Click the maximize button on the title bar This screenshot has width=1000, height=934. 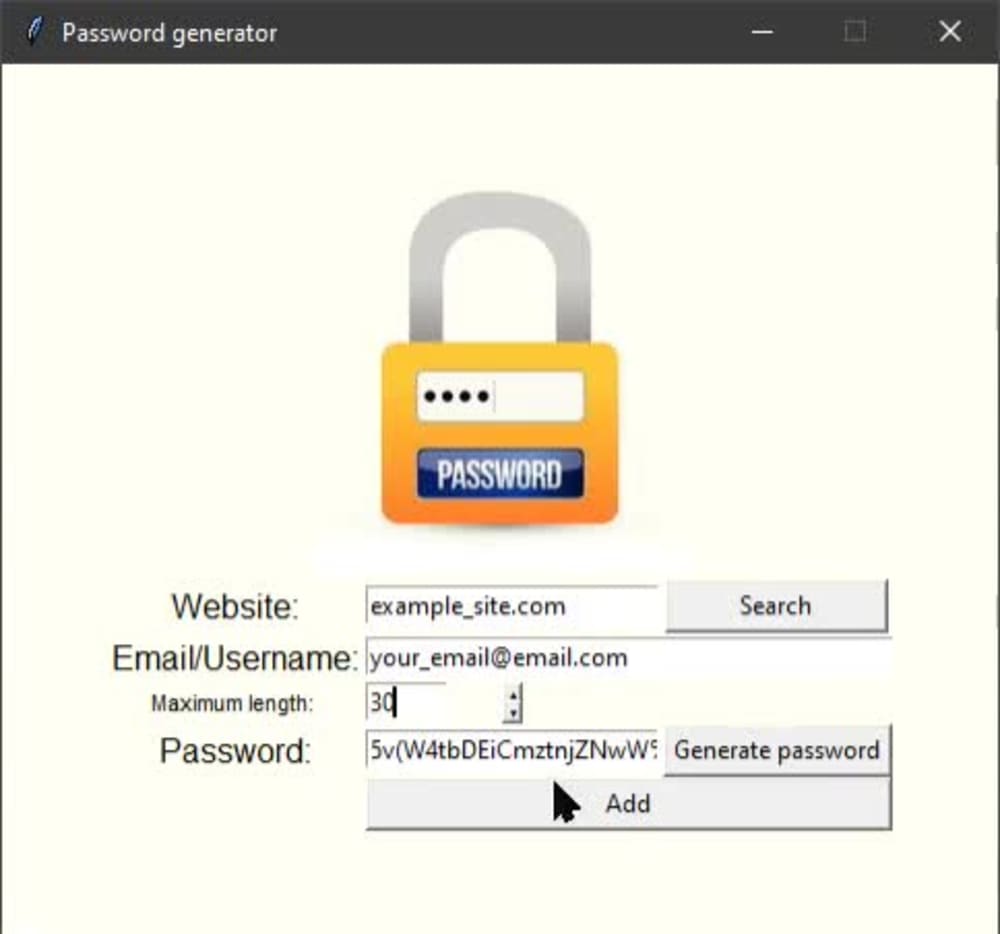point(854,32)
